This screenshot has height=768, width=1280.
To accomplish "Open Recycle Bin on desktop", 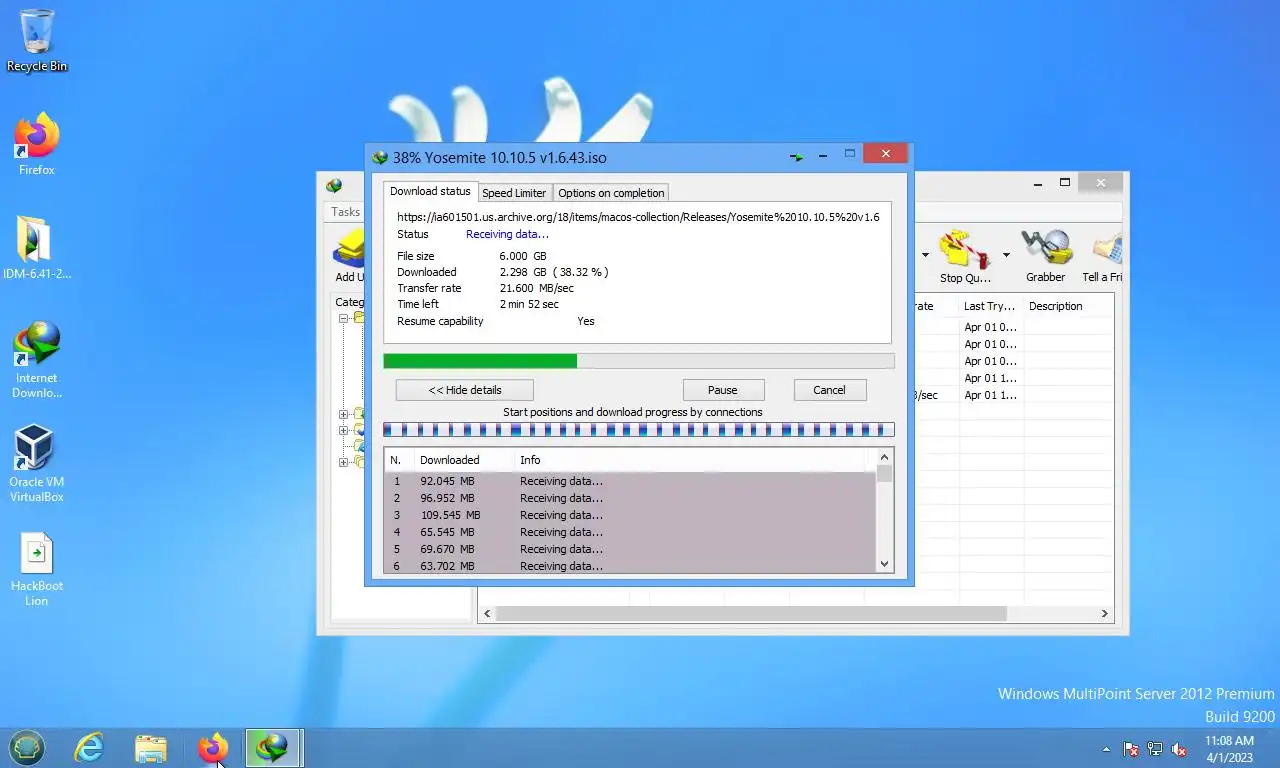I will [x=37, y=40].
